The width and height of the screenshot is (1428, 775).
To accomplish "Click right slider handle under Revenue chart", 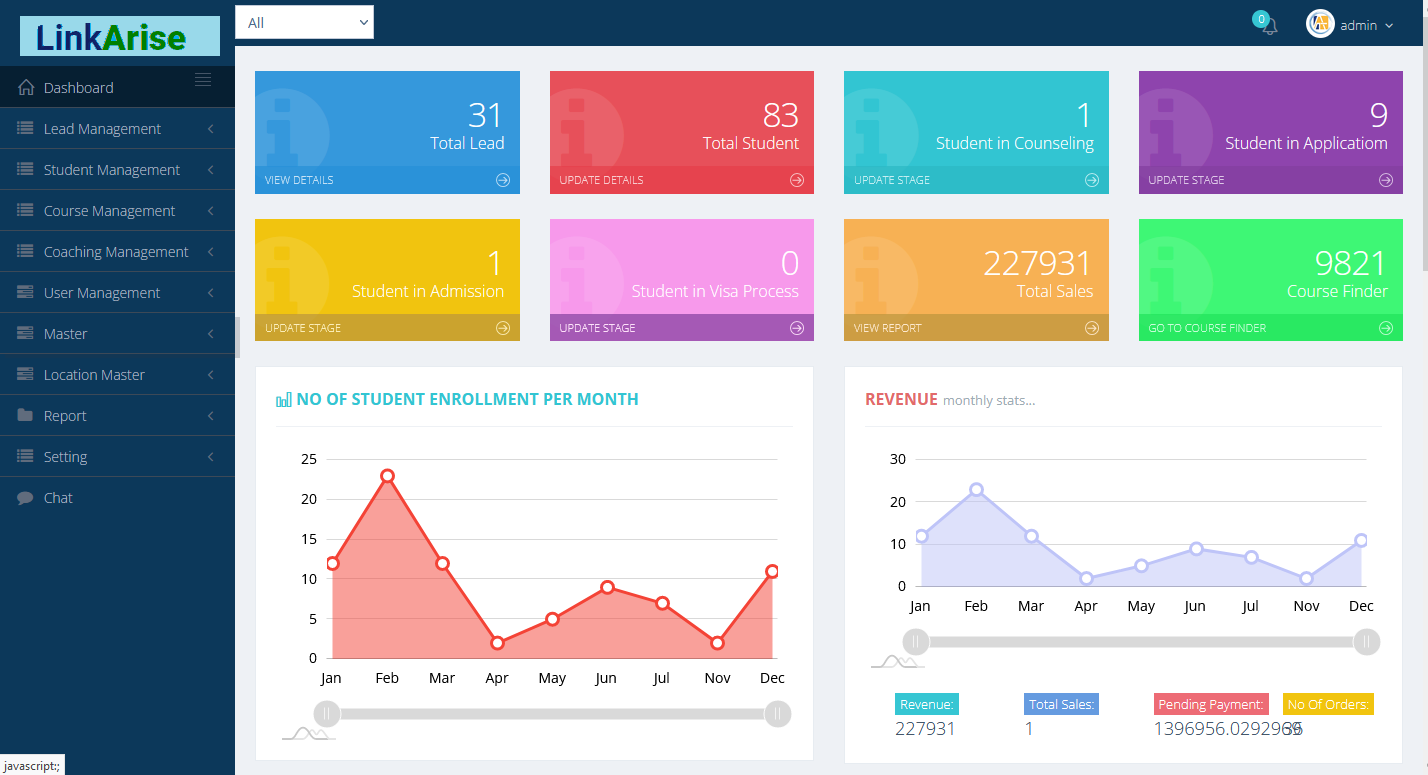I will [x=1366, y=642].
